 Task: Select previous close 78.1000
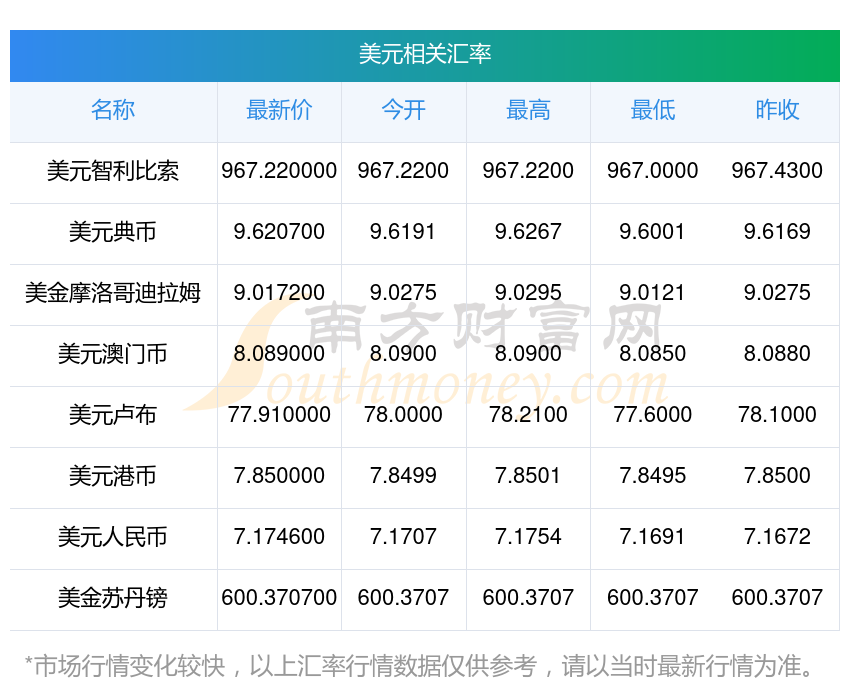[x=777, y=415]
